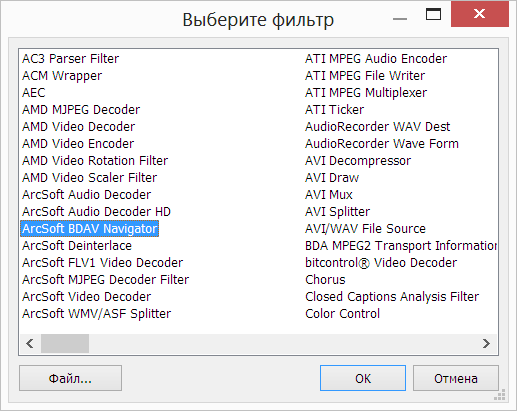
Task: Pick Closed Captions Analysis Filter
Action: [x=392, y=297]
